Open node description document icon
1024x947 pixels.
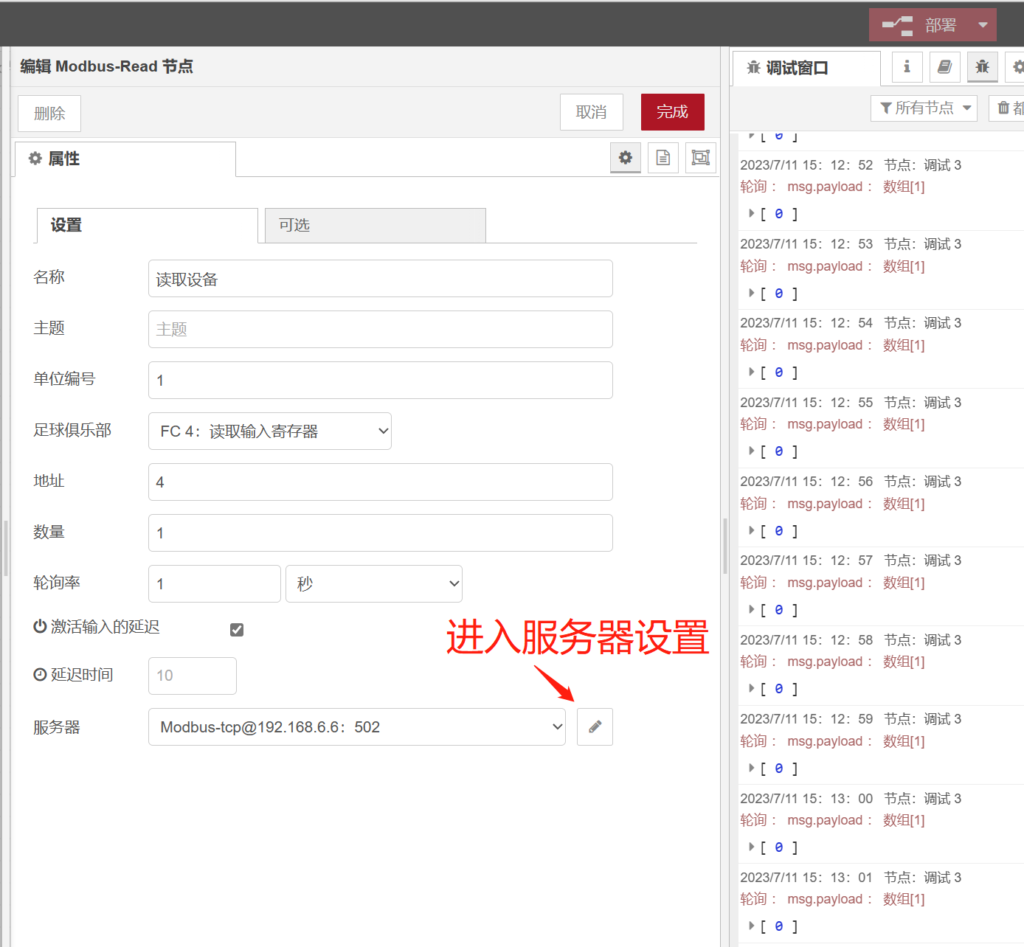(663, 157)
